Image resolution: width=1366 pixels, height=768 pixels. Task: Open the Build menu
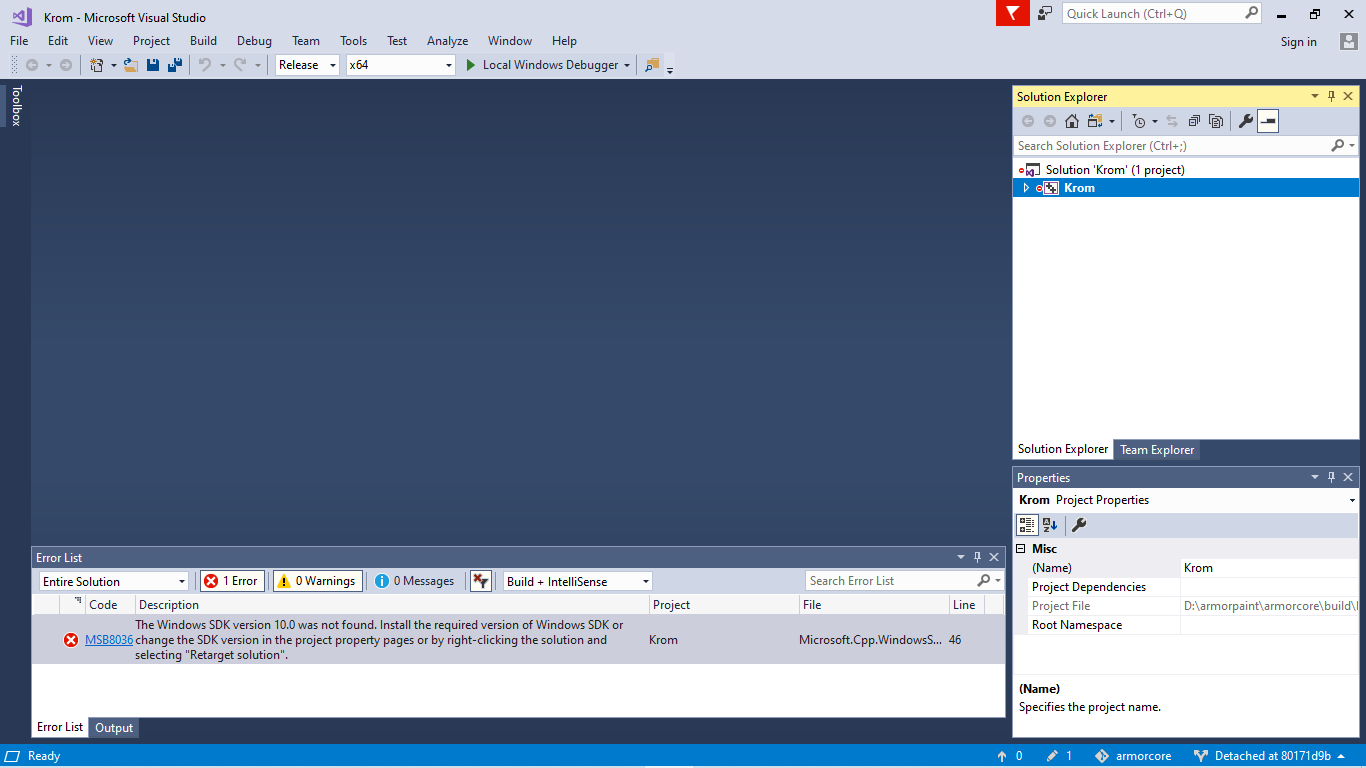click(203, 41)
